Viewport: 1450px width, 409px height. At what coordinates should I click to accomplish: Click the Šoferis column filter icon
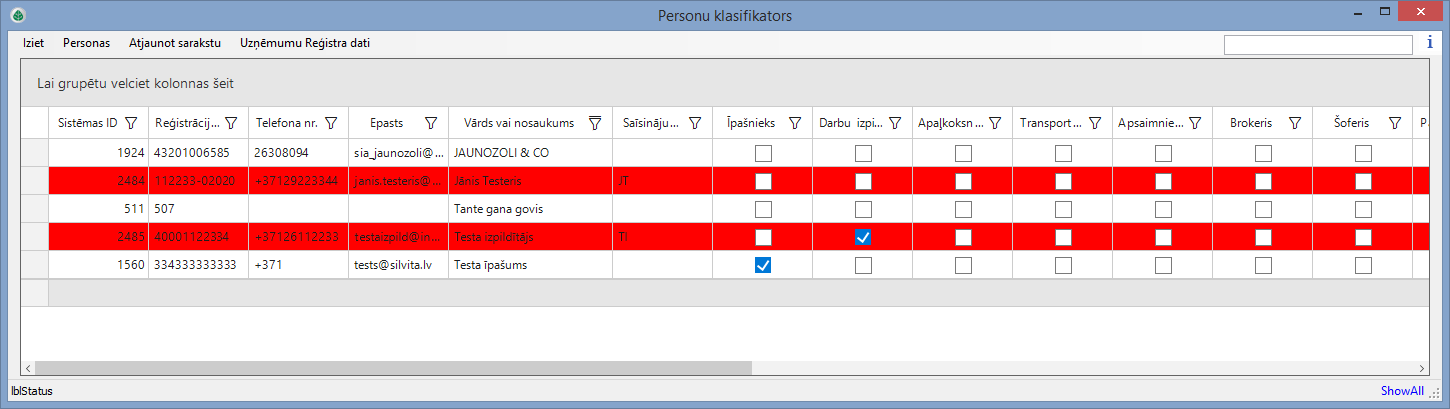(1394, 123)
